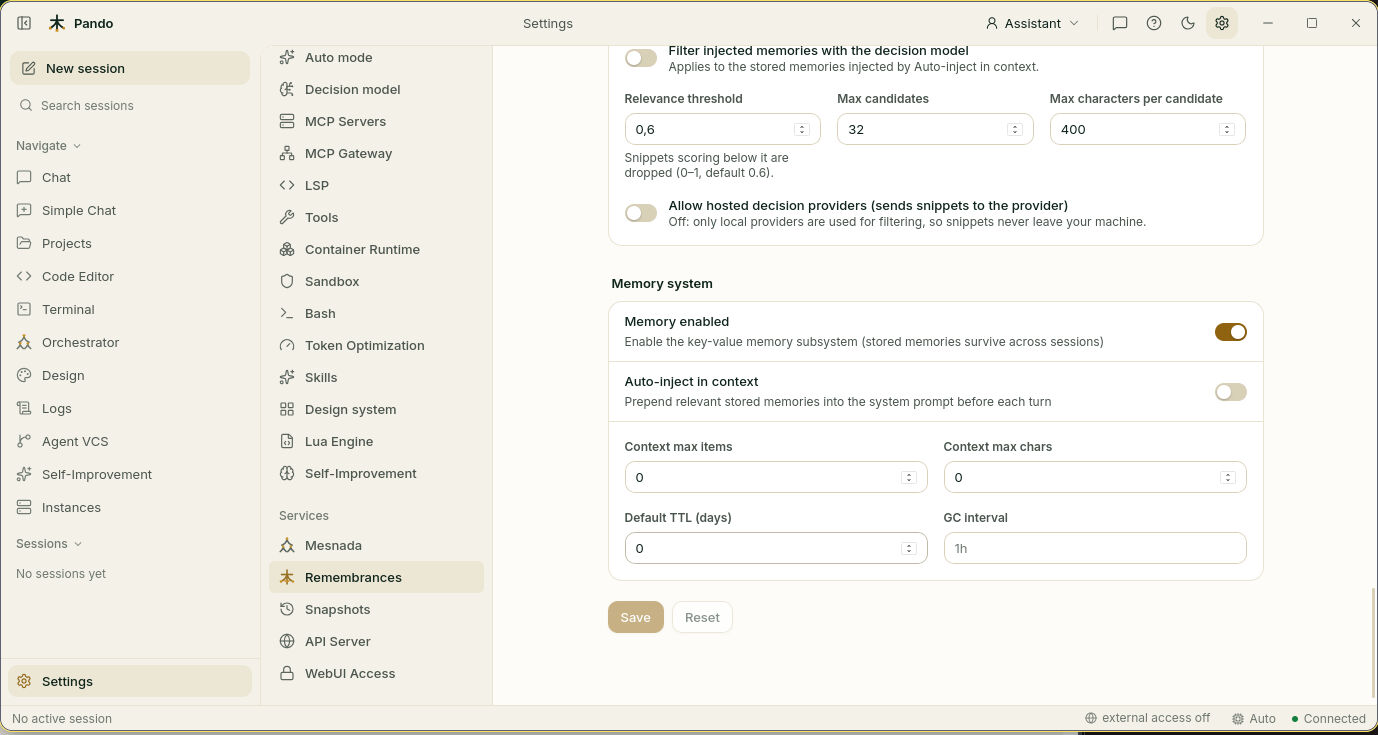Click the Context max items stepper
1378x735 pixels.
pyautogui.click(x=909, y=477)
